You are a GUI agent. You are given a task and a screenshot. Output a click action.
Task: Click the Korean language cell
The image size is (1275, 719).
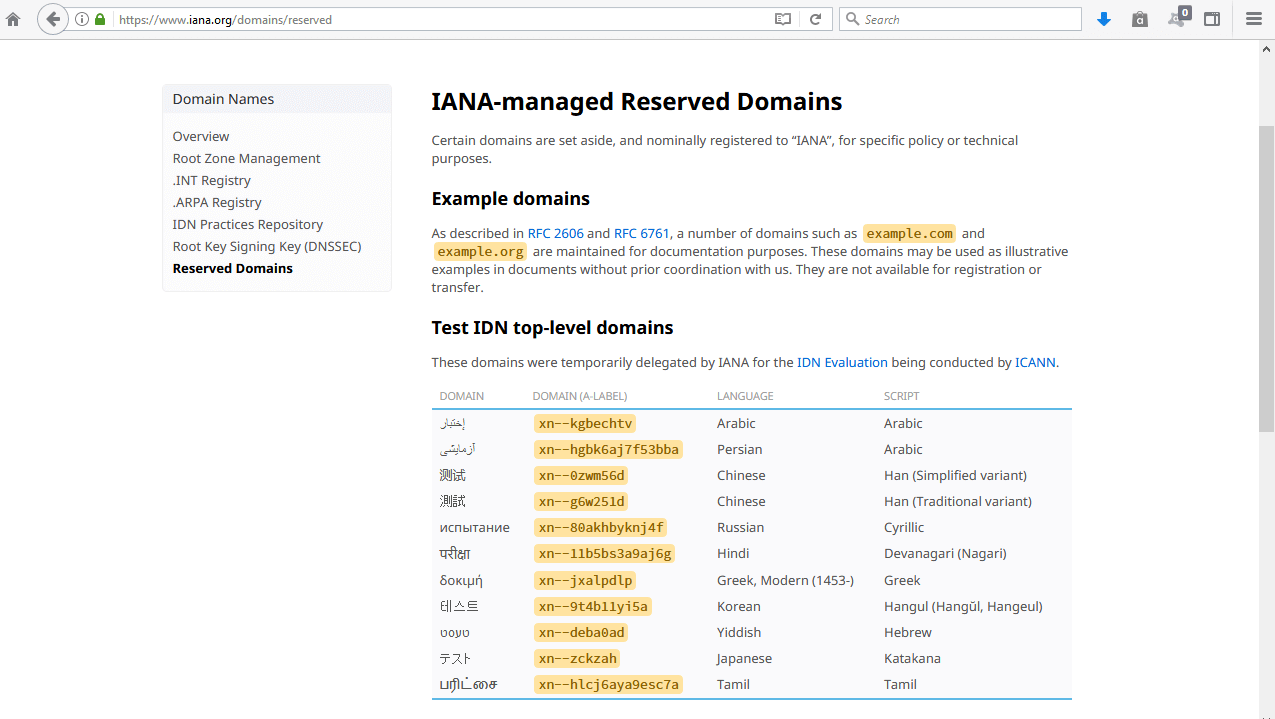[x=739, y=606]
